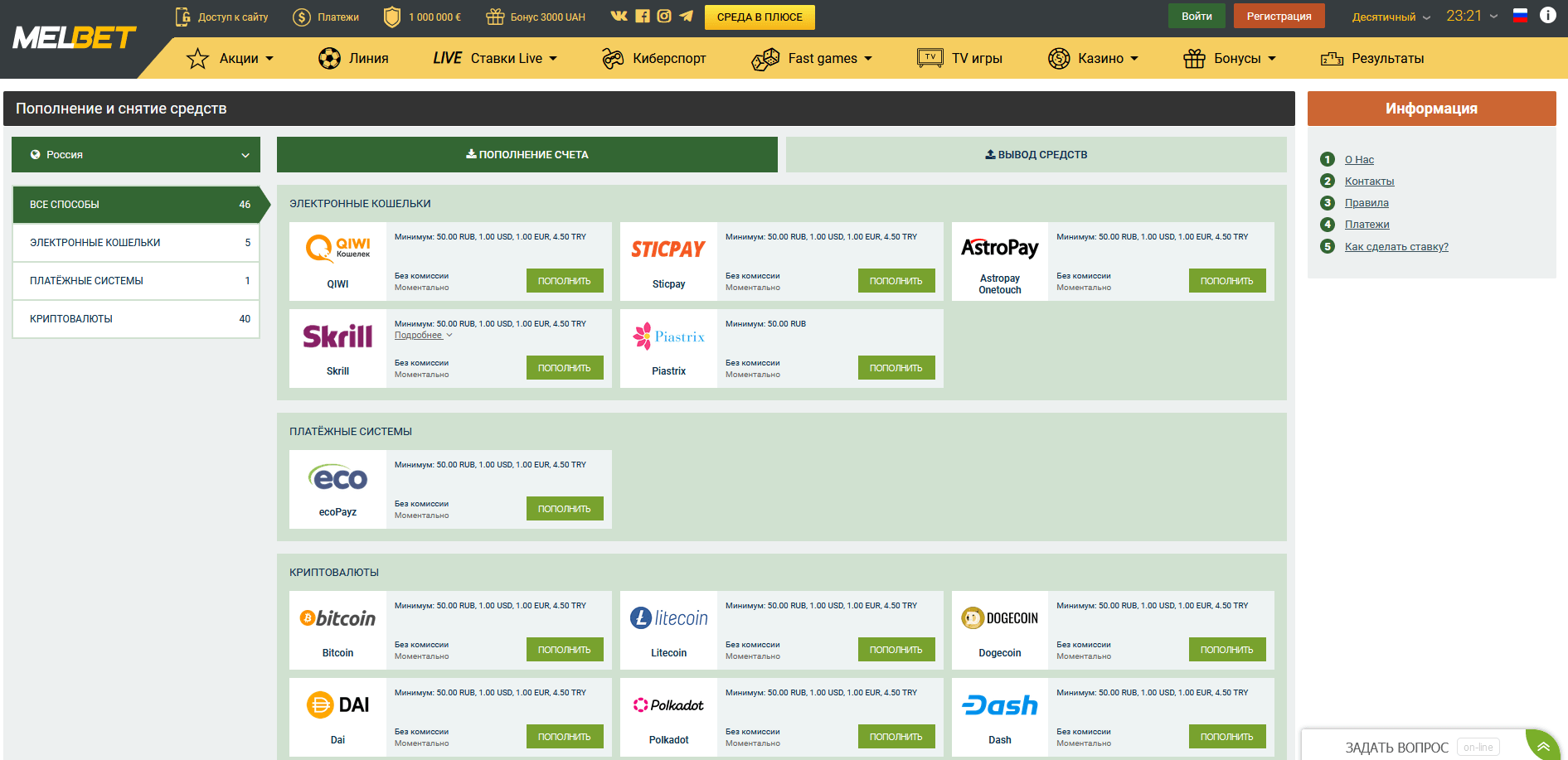Click the star icon next to Акции

pyautogui.click(x=197, y=58)
